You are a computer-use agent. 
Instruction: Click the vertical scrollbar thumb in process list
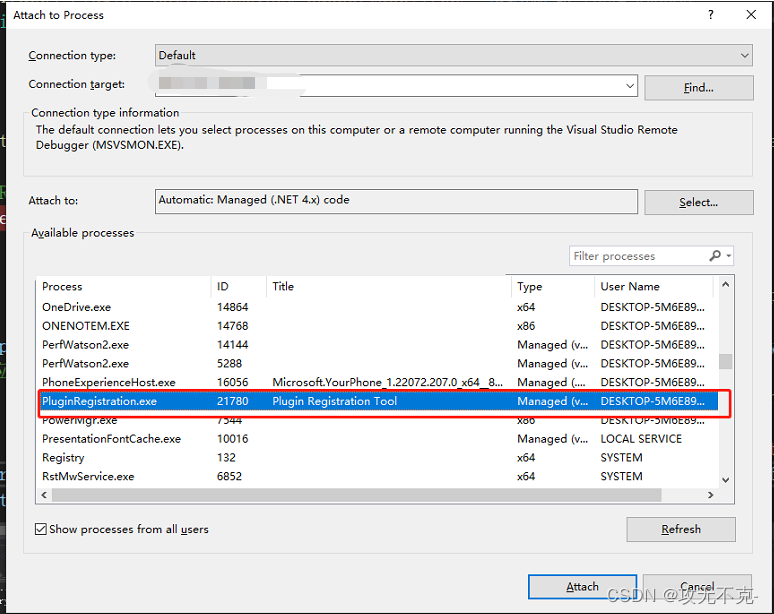725,361
